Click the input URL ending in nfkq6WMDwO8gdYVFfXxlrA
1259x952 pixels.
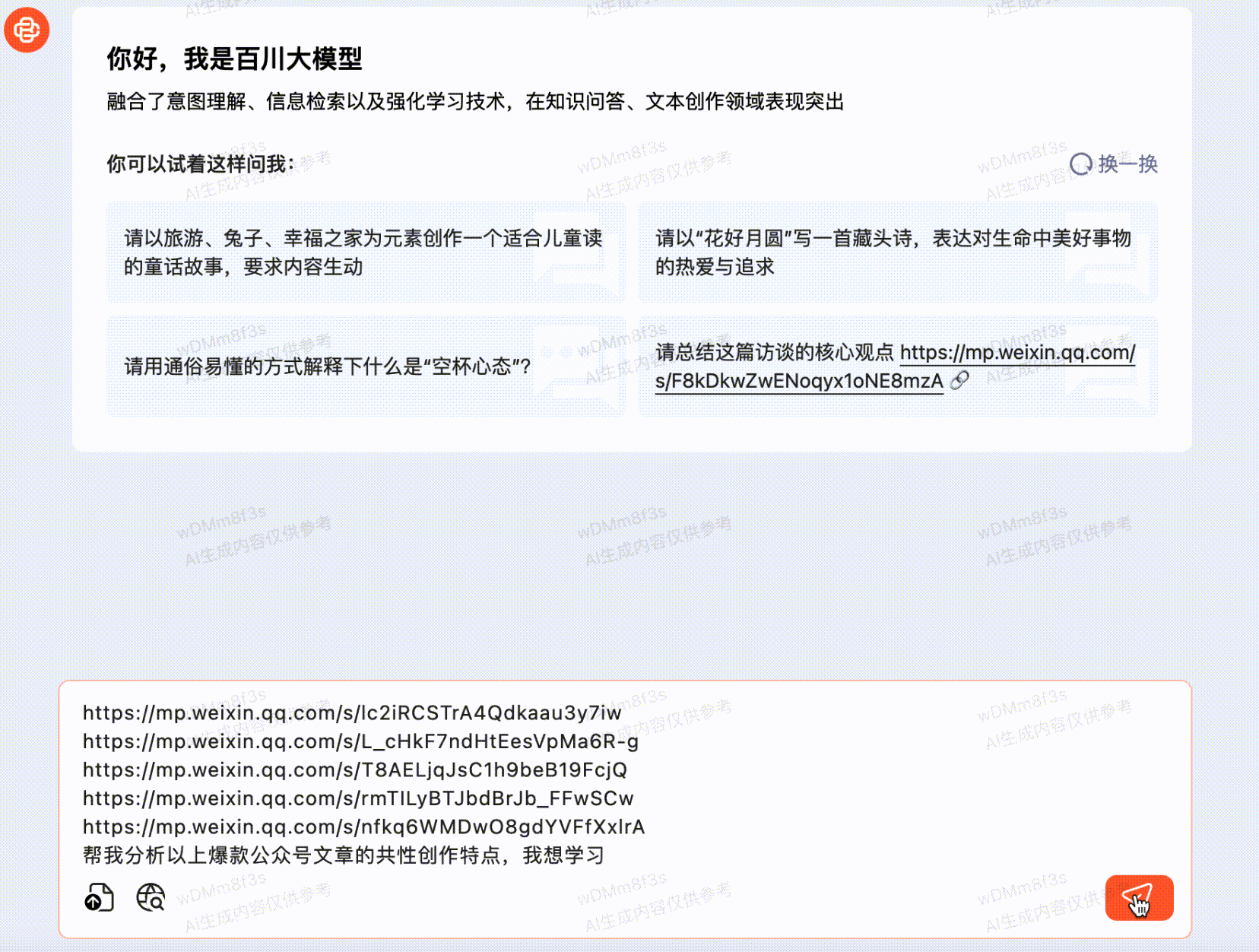(x=363, y=827)
